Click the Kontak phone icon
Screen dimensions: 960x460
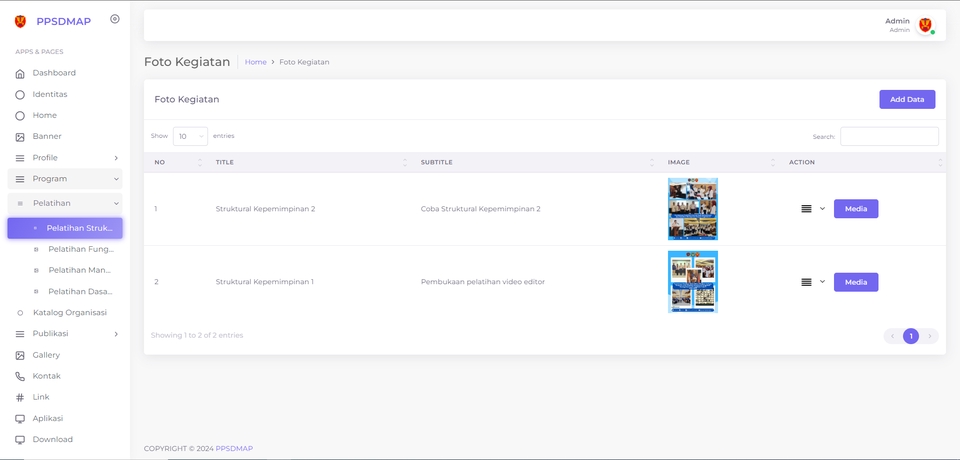click(20, 377)
